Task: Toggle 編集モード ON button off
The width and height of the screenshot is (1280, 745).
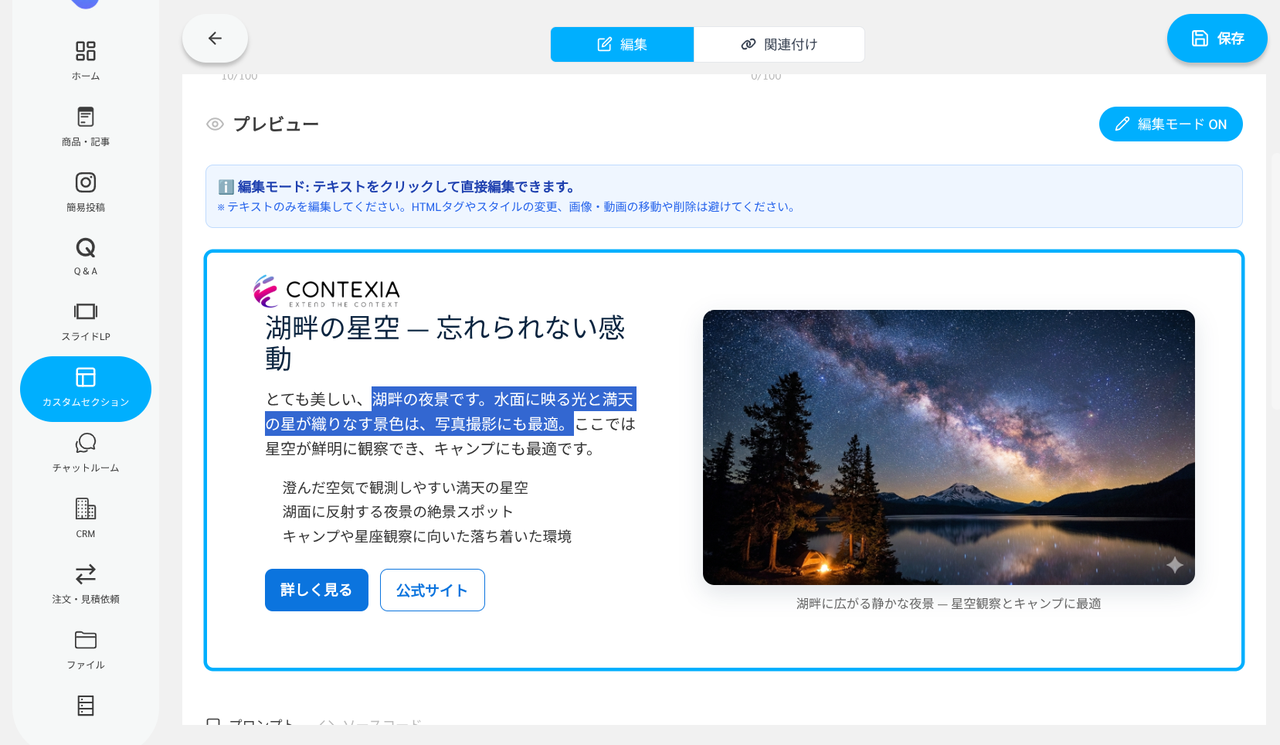Action: click(1170, 124)
